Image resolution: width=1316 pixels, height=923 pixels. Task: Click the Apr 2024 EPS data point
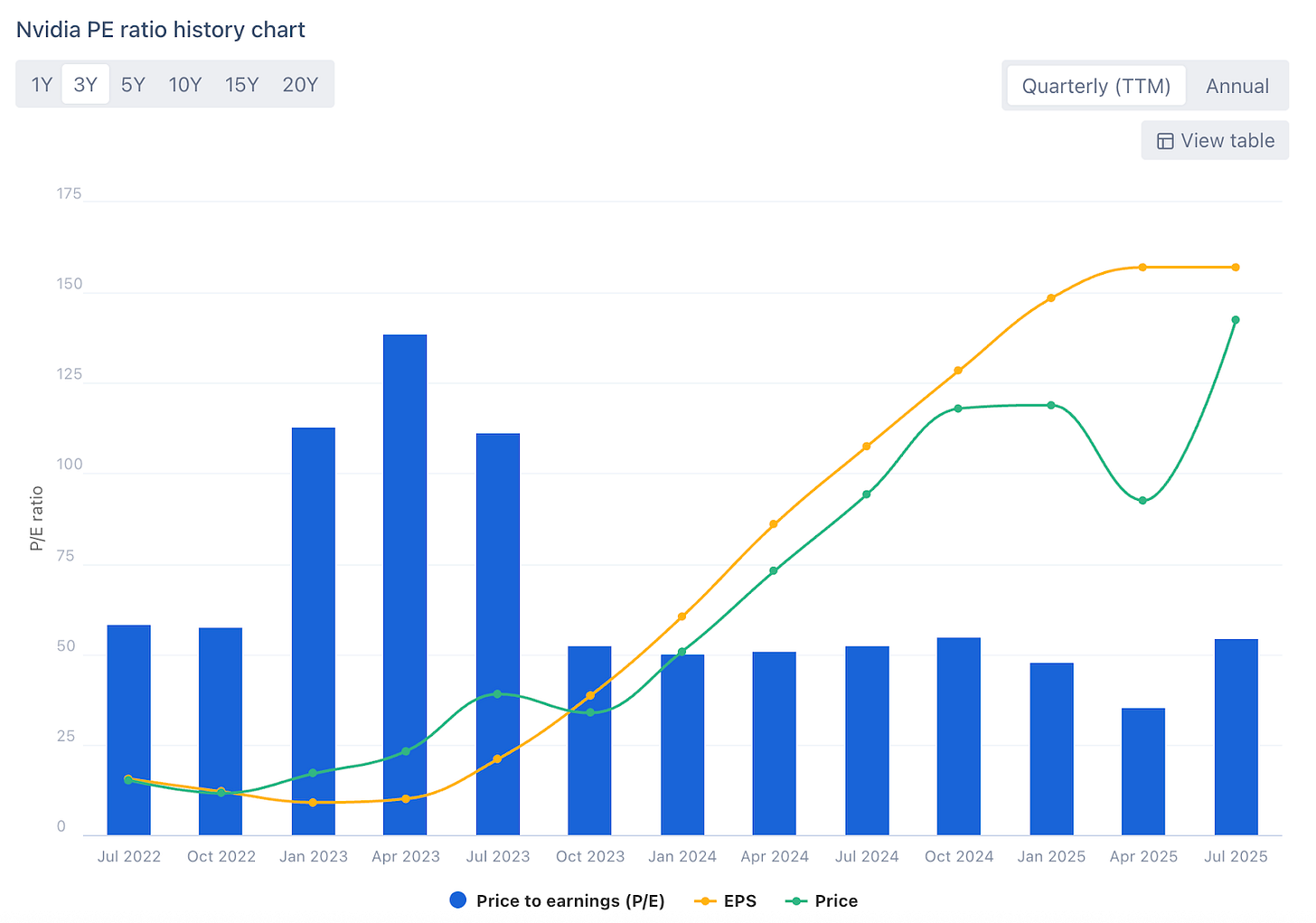coord(774,524)
